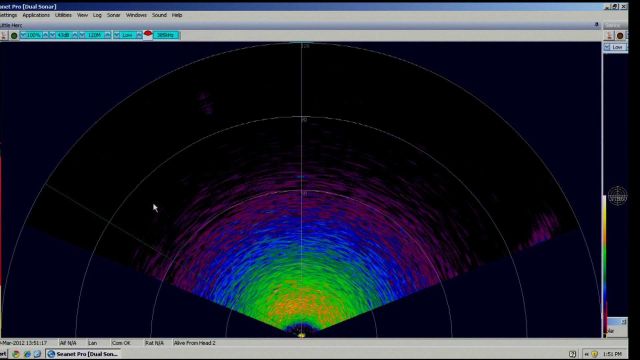Screen dimensions: 640x360
Task: Open the Low dropdown in second sonar panel
Action: pos(607,47)
